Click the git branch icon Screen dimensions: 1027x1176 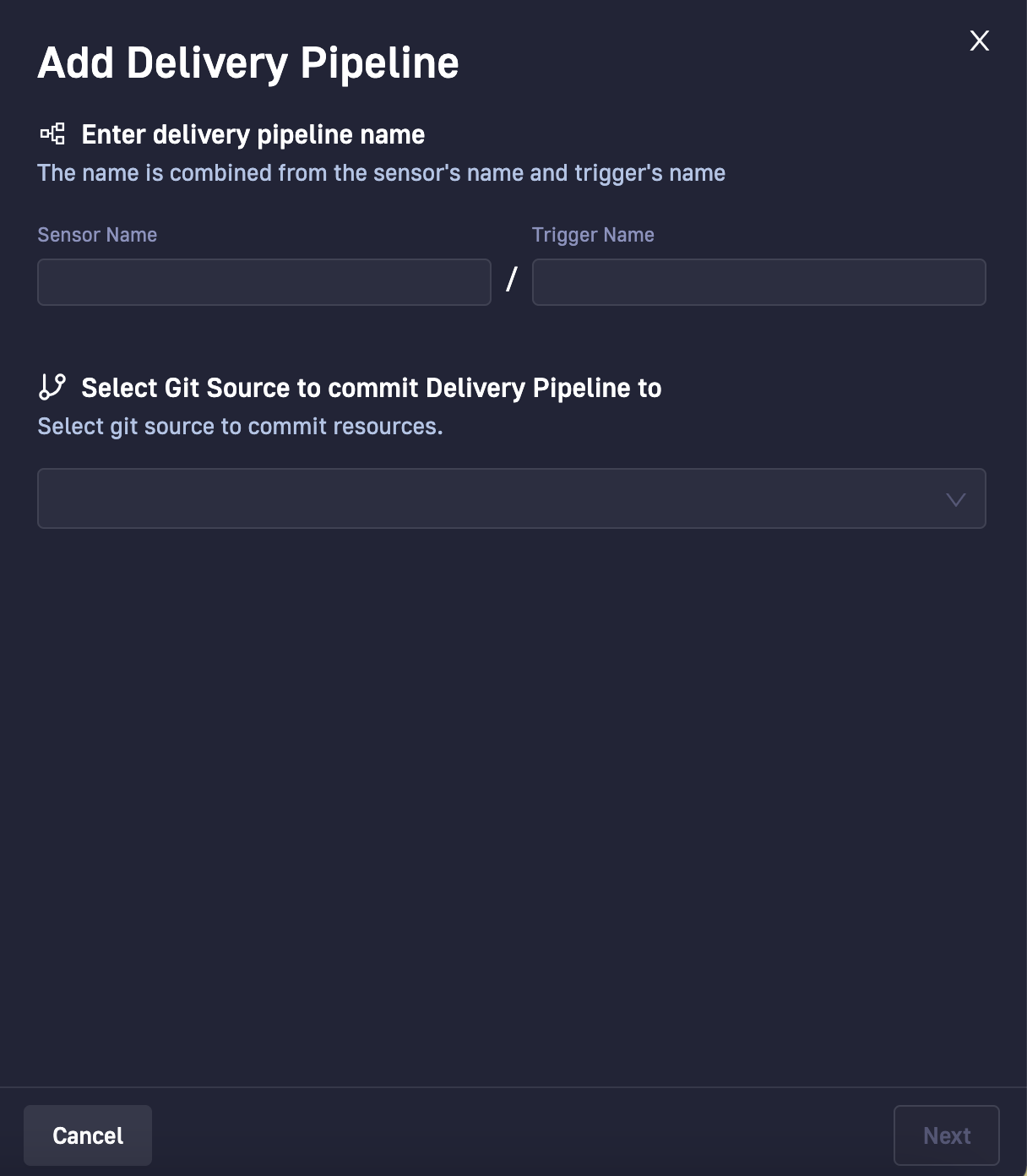pos(52,387)
